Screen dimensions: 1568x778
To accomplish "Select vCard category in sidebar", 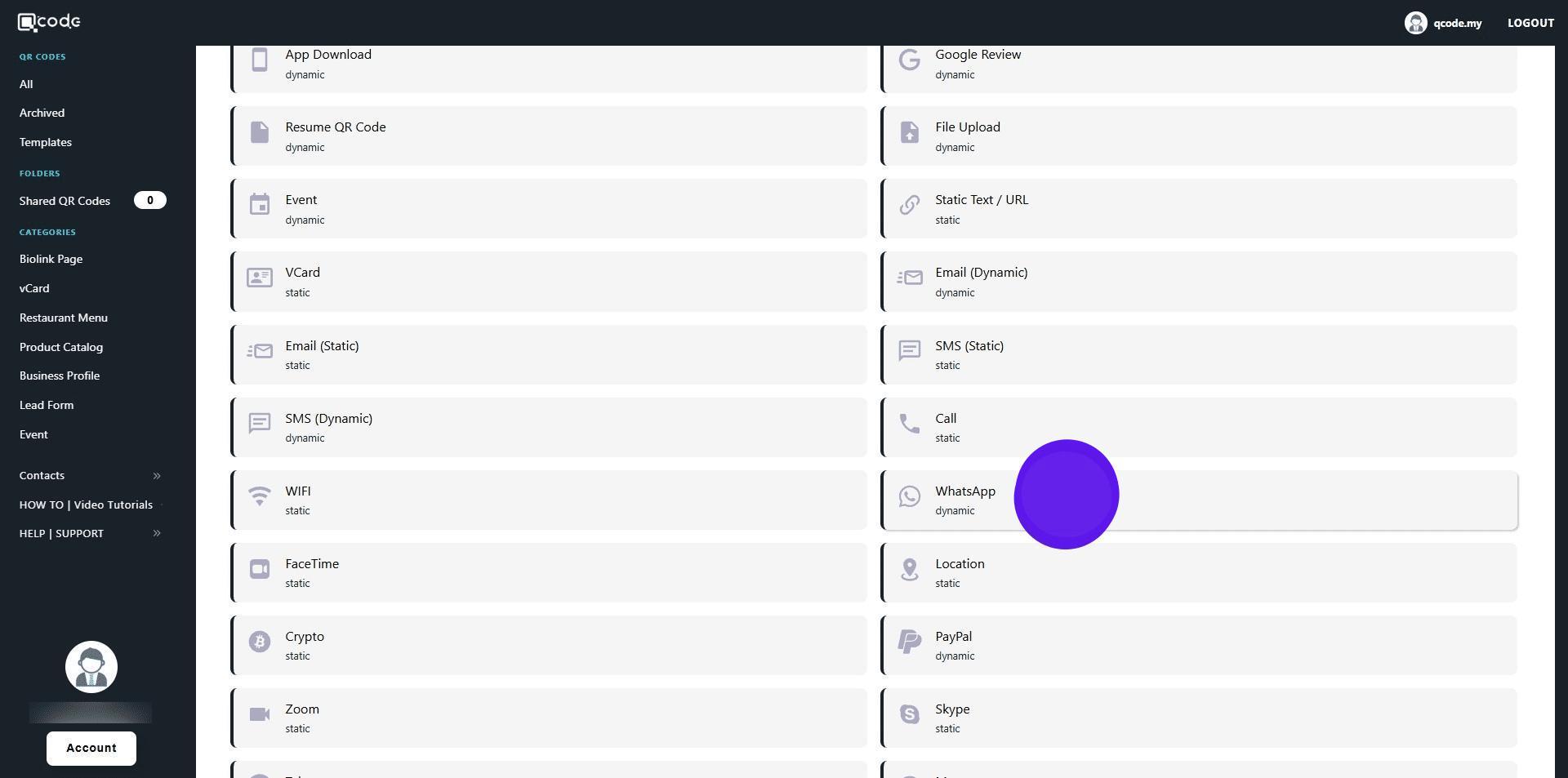I will pos(34,288).
